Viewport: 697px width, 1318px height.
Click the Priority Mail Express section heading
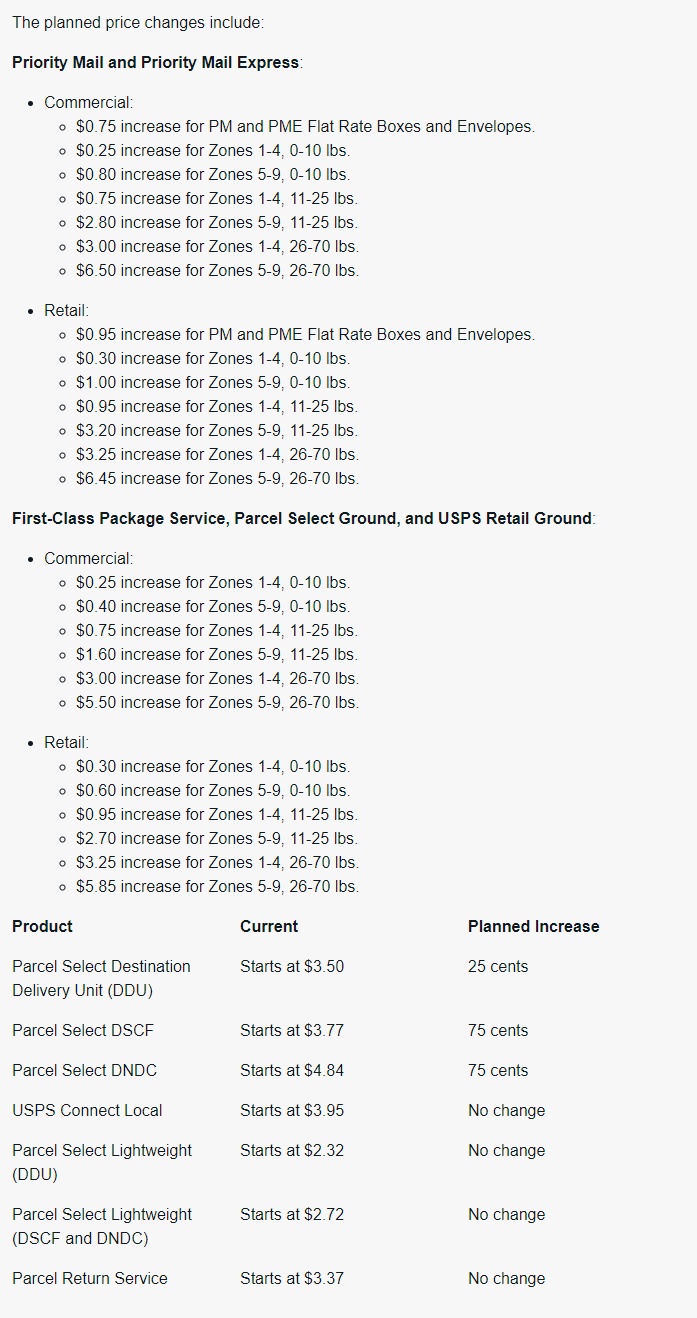[x=156, y=62]
